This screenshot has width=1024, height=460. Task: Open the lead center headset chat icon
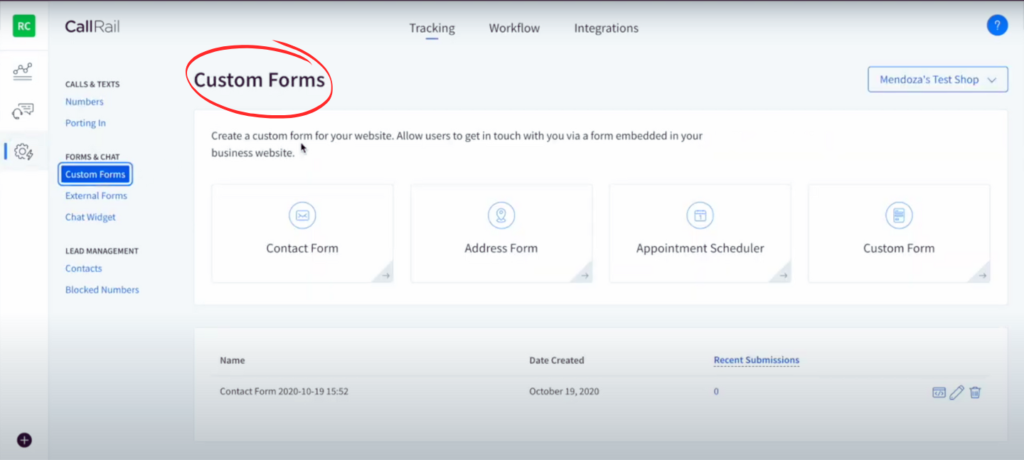pyautogui.click(x=23, y=111)
